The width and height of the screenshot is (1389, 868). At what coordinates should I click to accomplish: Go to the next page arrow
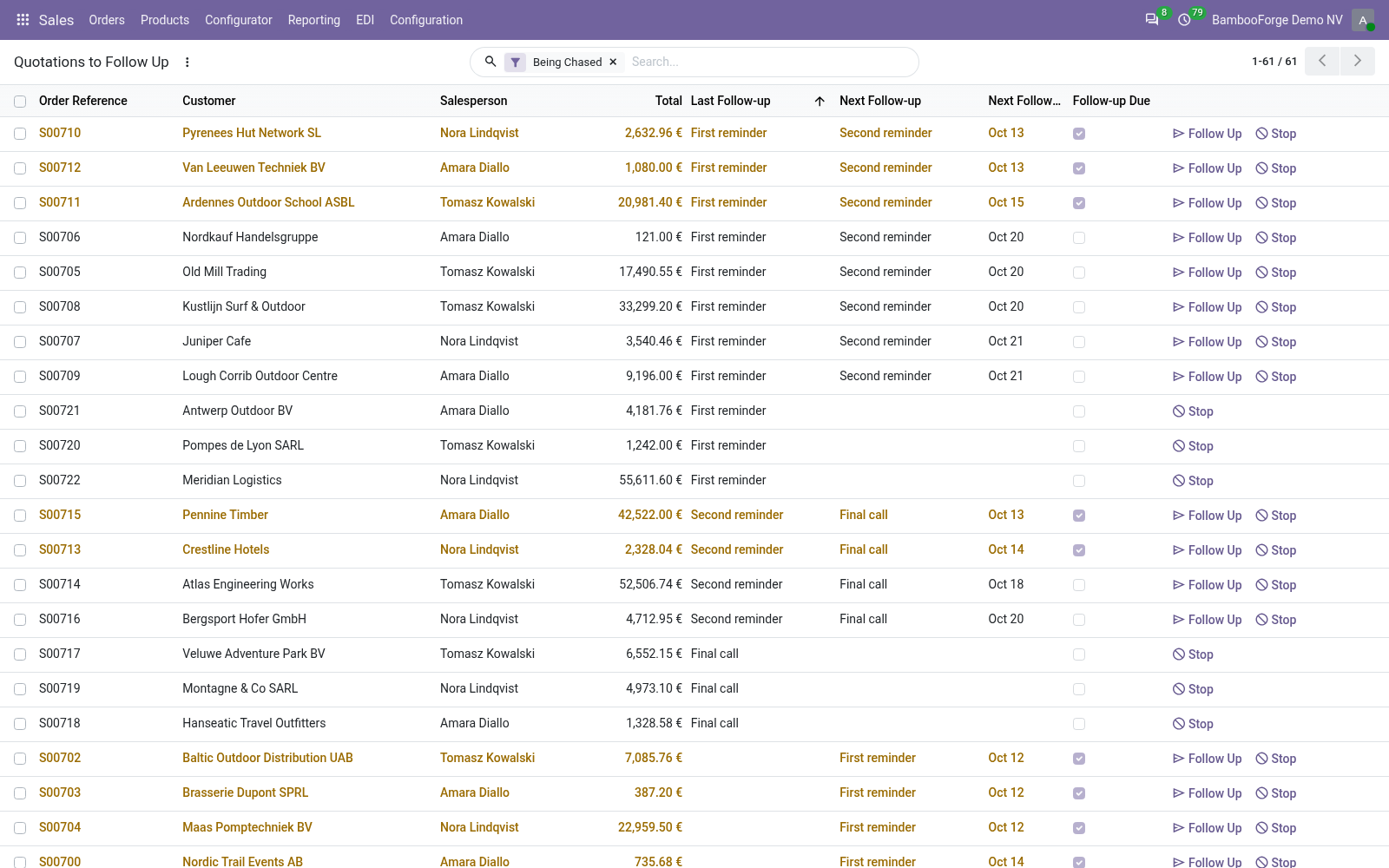point(1358,61)
